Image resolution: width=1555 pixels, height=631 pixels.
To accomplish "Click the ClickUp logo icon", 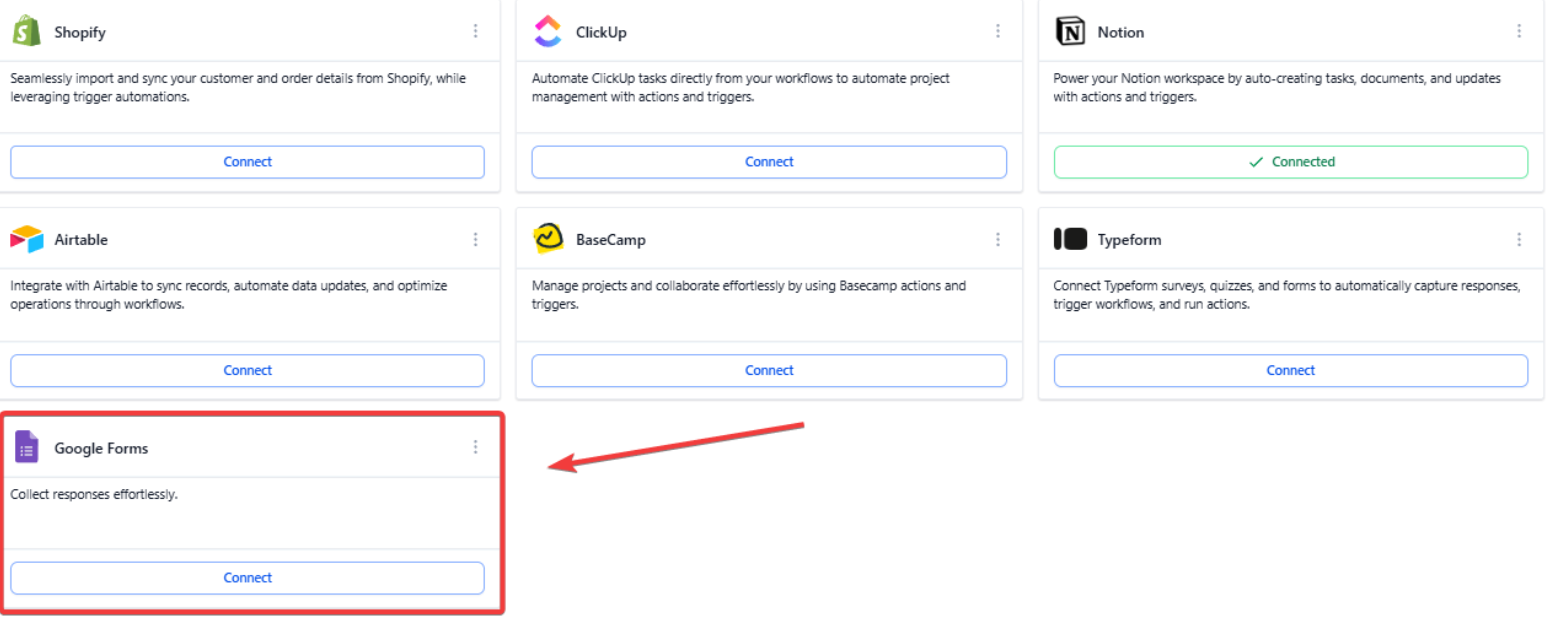I will (548, 31).
